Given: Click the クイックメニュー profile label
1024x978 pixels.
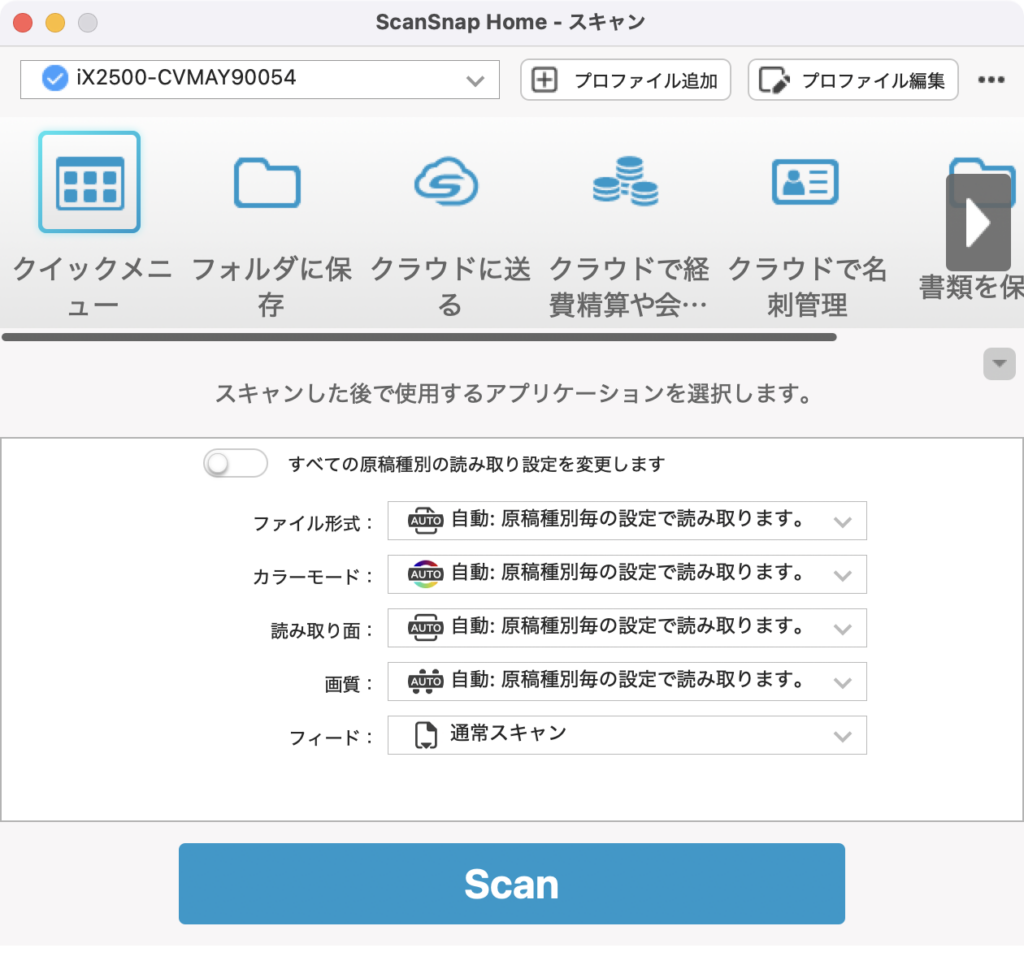Looking at the screenshot, I should pos(92,287).
